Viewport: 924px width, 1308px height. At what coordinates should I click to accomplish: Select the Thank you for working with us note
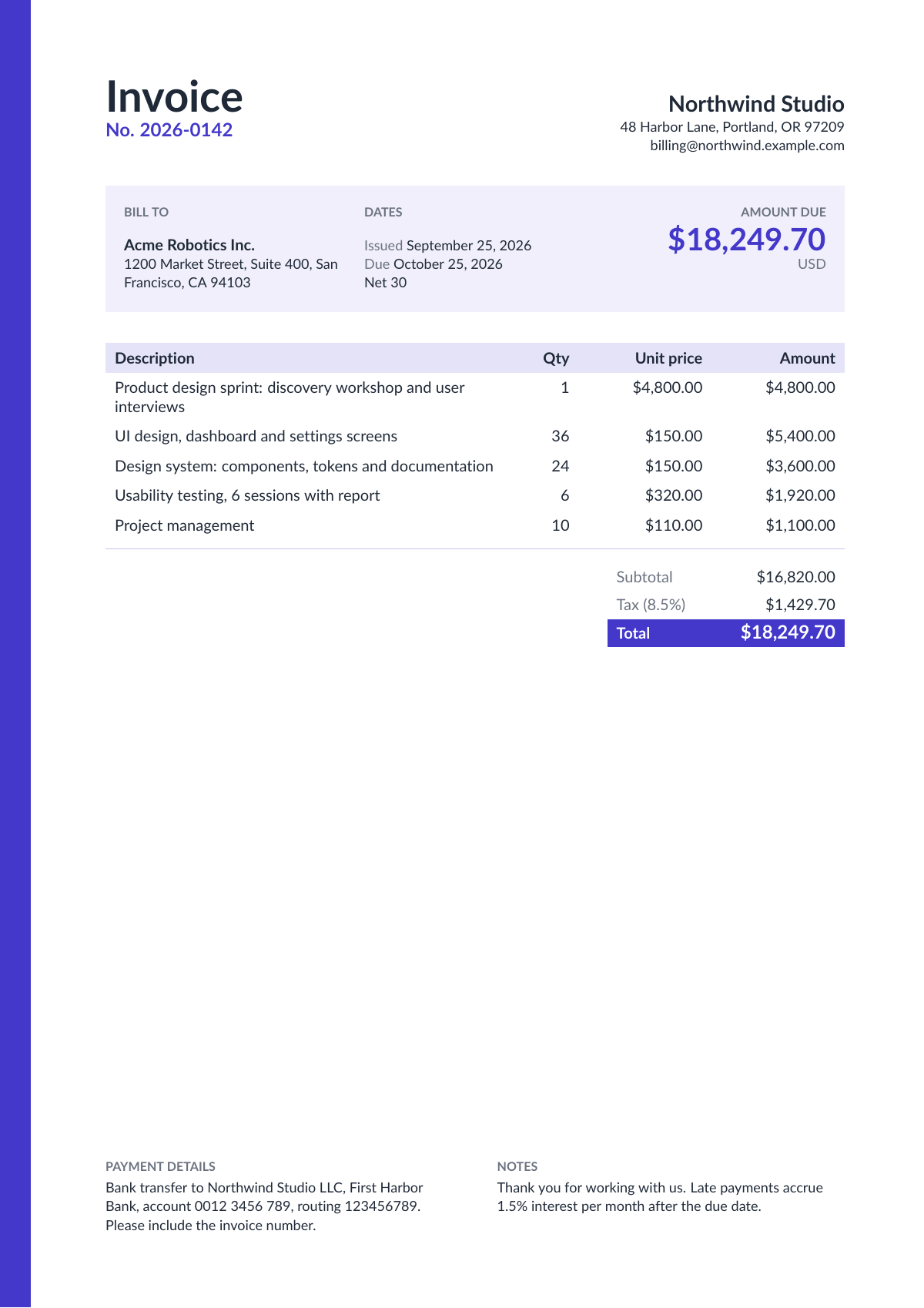(x=660, y=1197)
